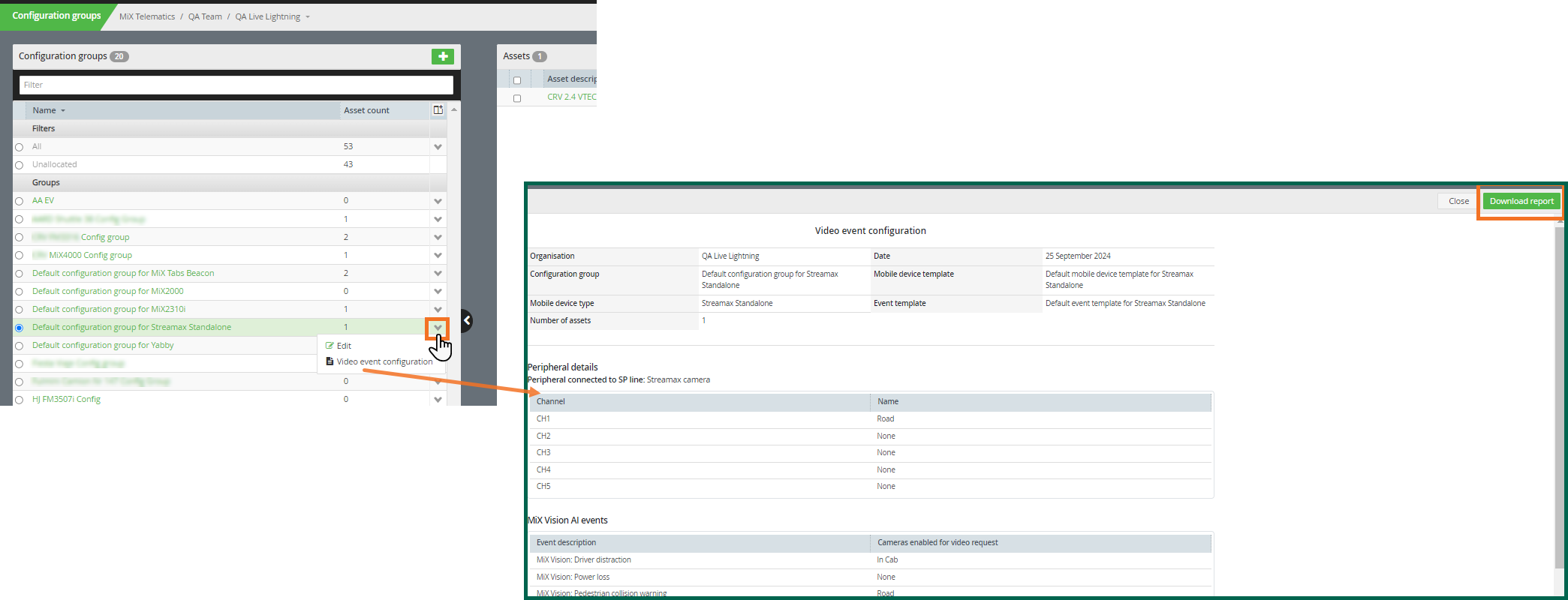Click the Edit pencil icon in context menu
Image resolution: width=1568 pixels, height=600 pixels.
click(x=330, y=346)
